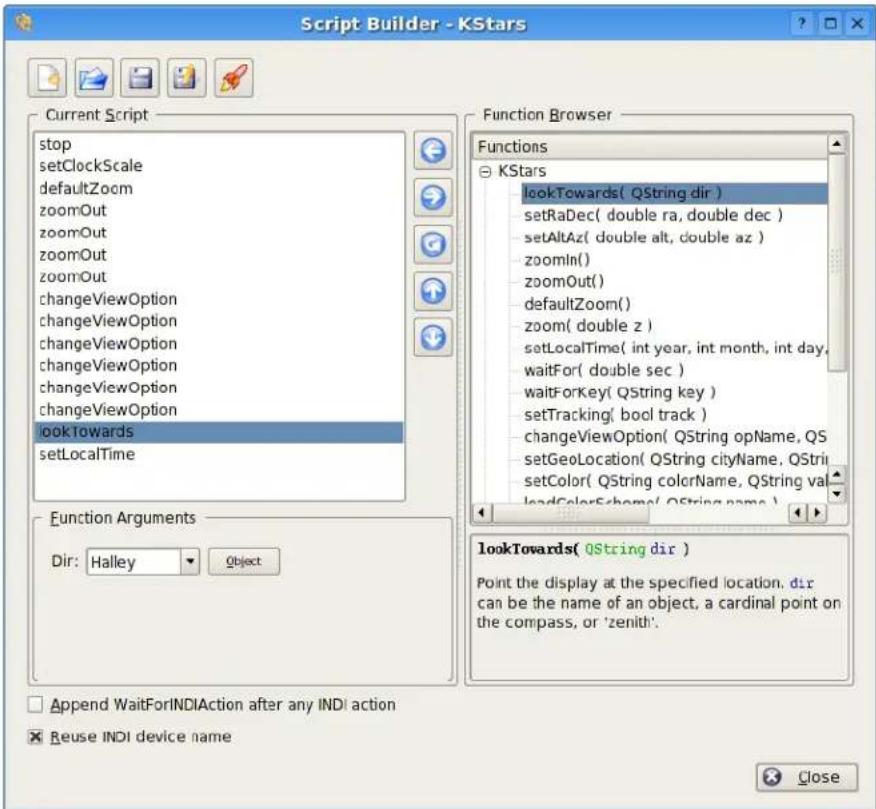Run the script with the rocket icon
Screen dimensions: 876x809
234,78
